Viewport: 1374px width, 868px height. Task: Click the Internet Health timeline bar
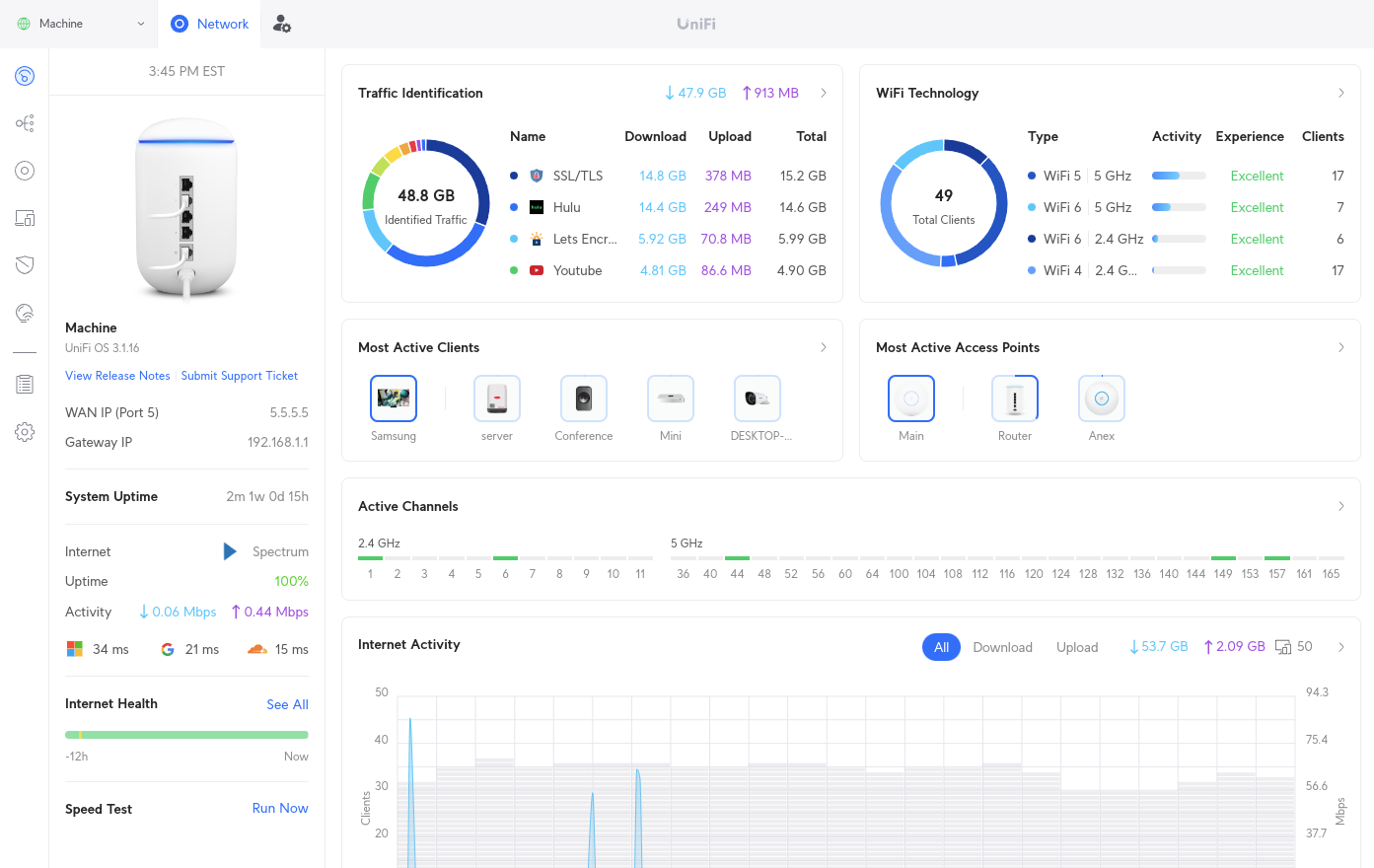click(186, 735)
